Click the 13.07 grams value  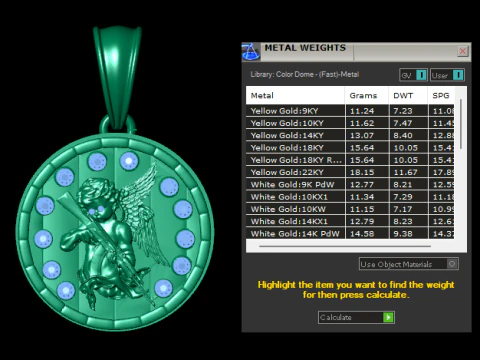[362, 136]
